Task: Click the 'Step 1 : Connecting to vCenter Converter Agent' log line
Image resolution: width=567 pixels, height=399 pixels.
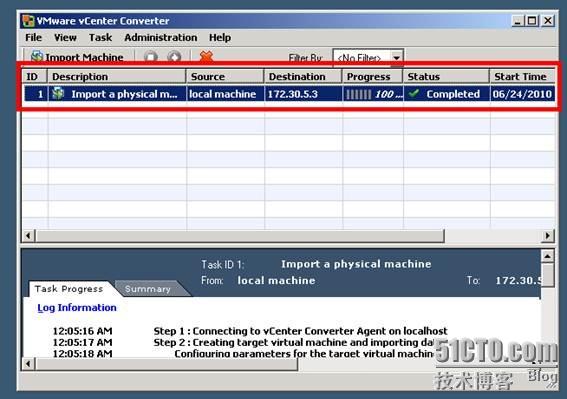Action: [x=300, y=331]
